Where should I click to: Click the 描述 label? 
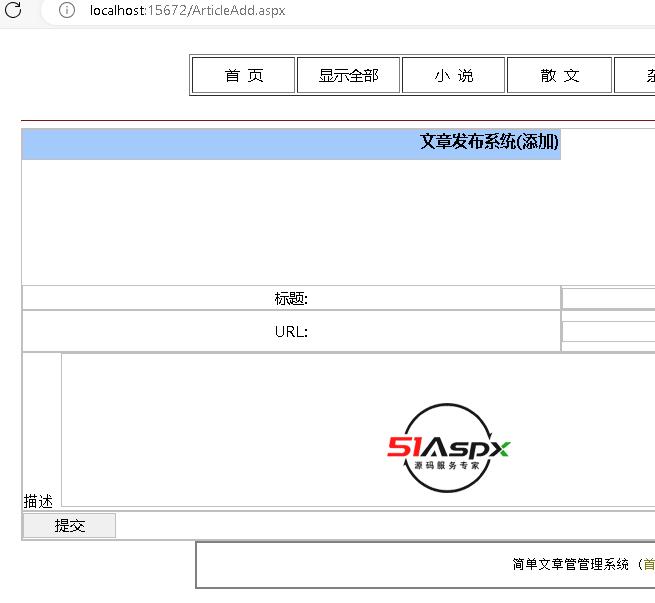click(38, 501)
